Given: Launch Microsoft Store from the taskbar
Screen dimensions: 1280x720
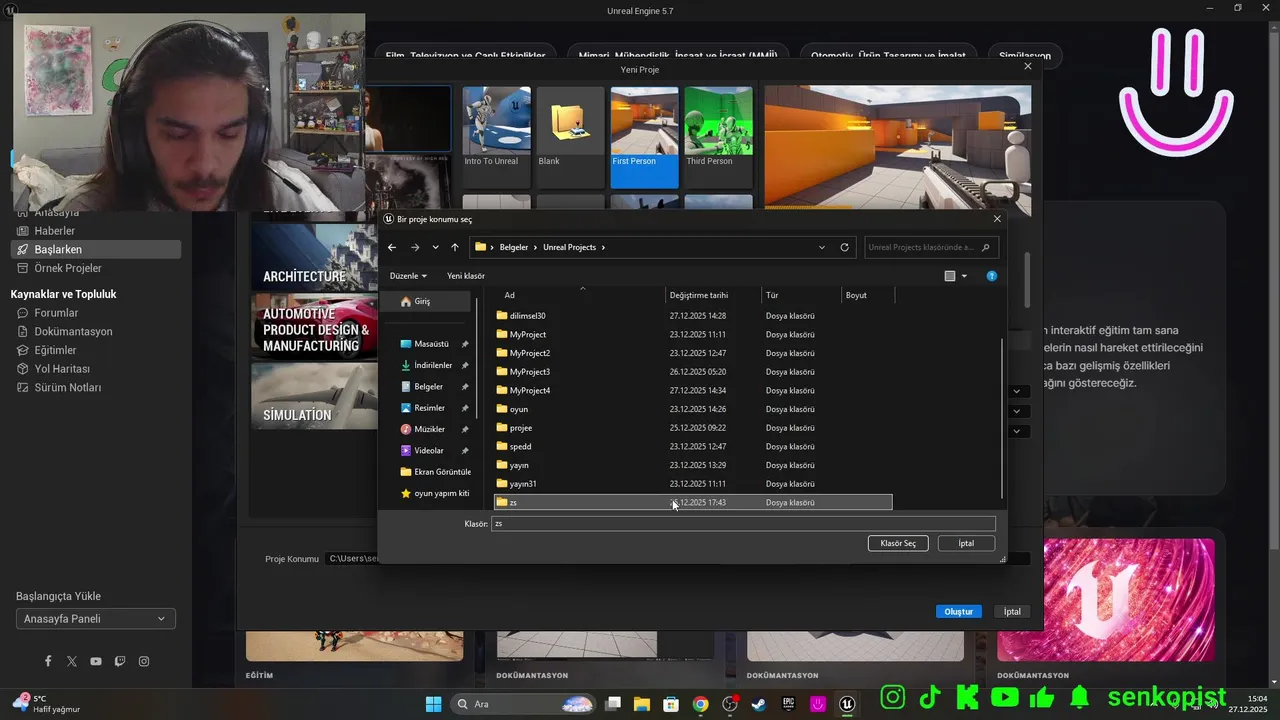Looking at the screenshot, I should click(671, 704).
